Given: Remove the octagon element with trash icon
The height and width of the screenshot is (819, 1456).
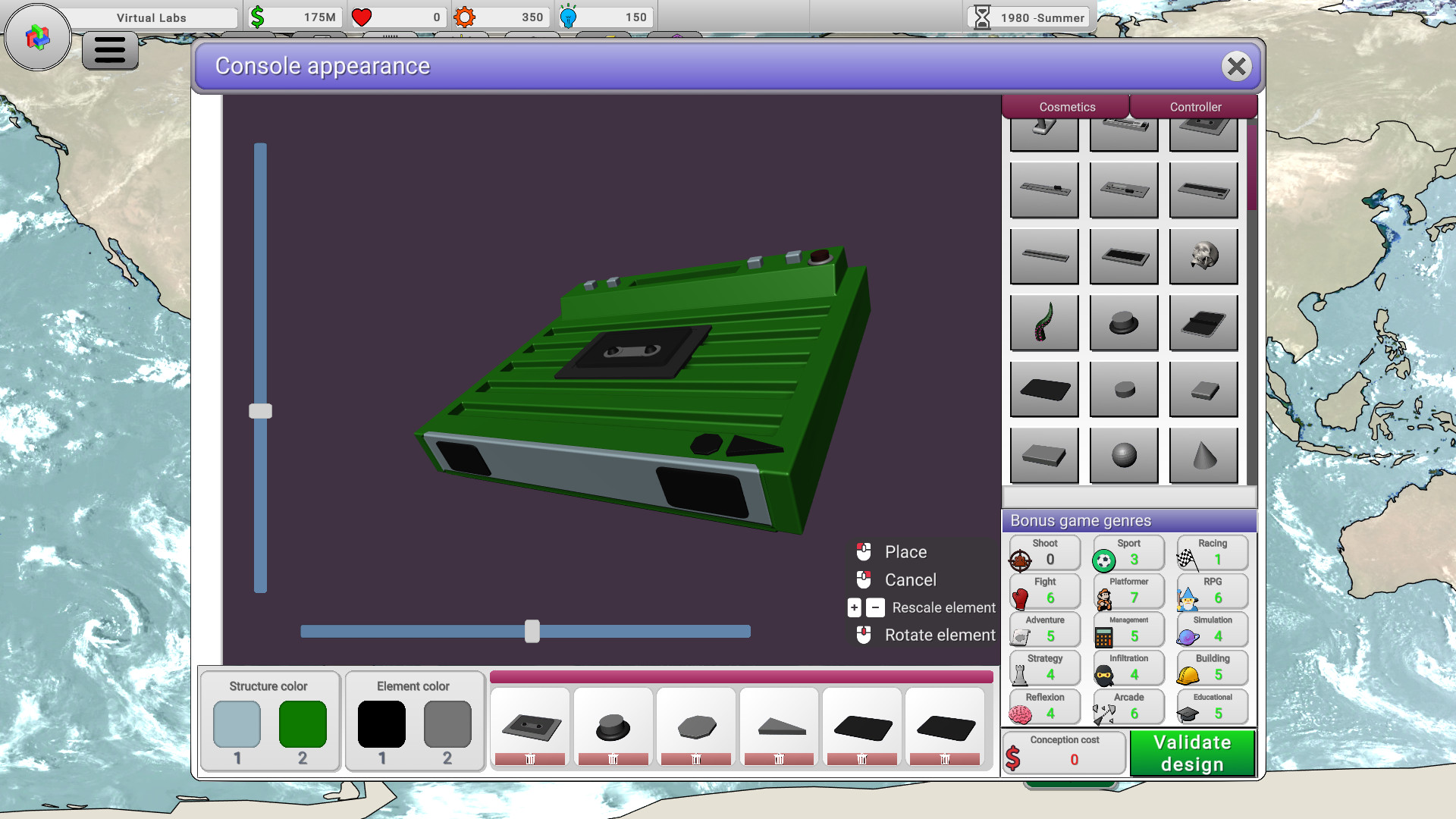Looking at the screenshot, I should tap(696, 759).
